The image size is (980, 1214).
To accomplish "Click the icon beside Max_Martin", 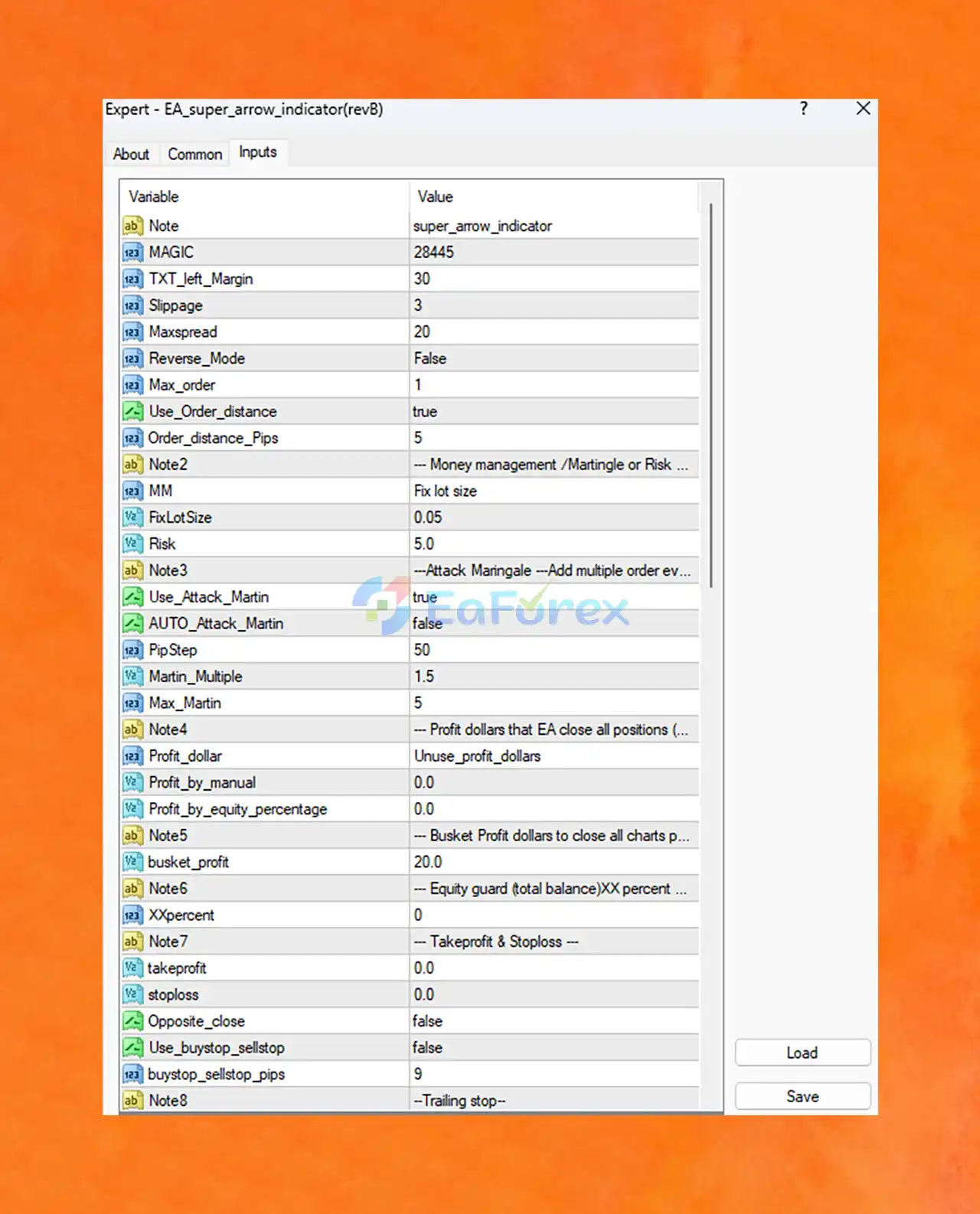I will click(x=133, y=703).
